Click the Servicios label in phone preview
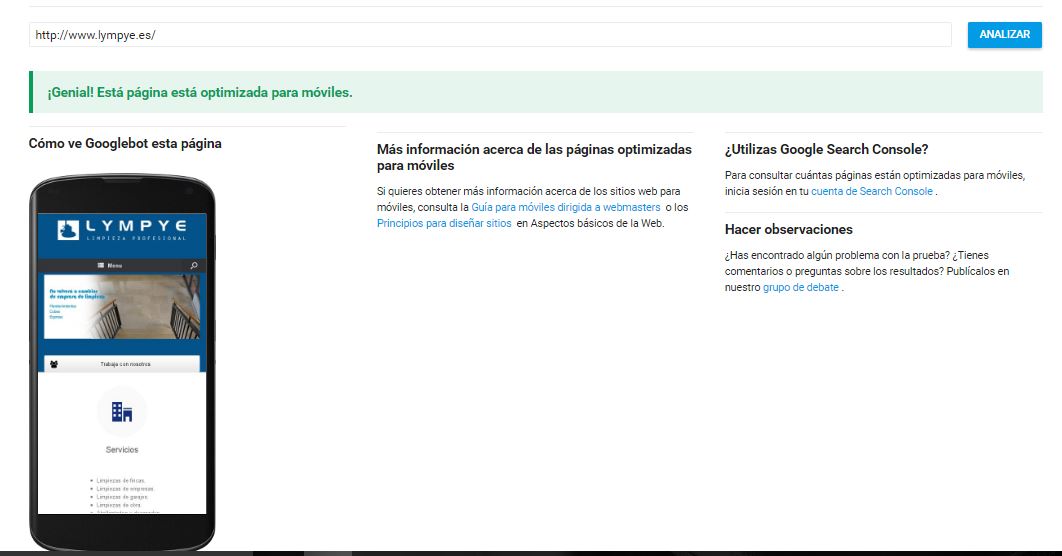The width and height of the screenshot is (1062, 556). (x=122, y=450)
